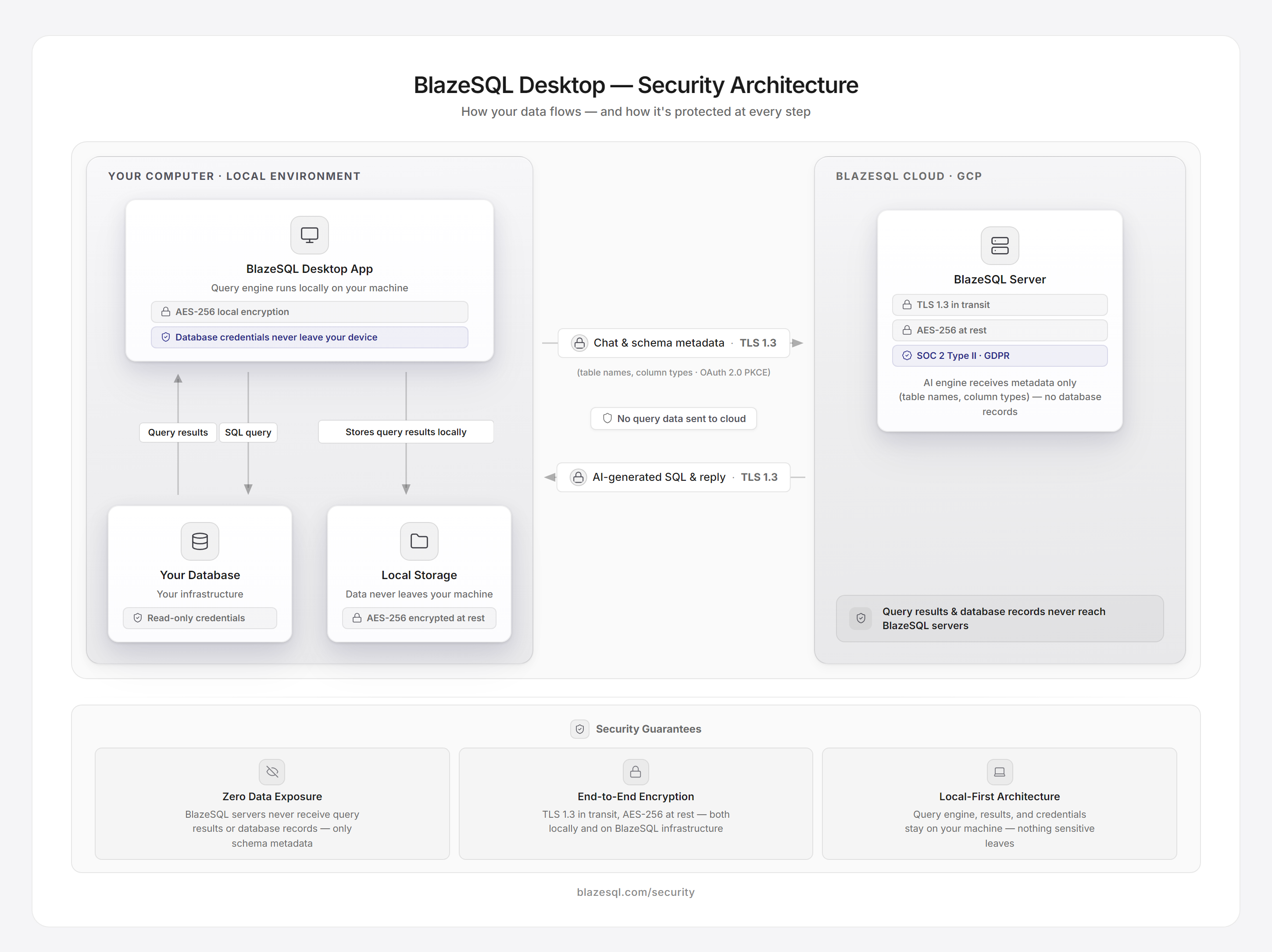Click the Query results arrow label
The width and height of the screenshot is (1272, 952).
[x=178, y=432]
